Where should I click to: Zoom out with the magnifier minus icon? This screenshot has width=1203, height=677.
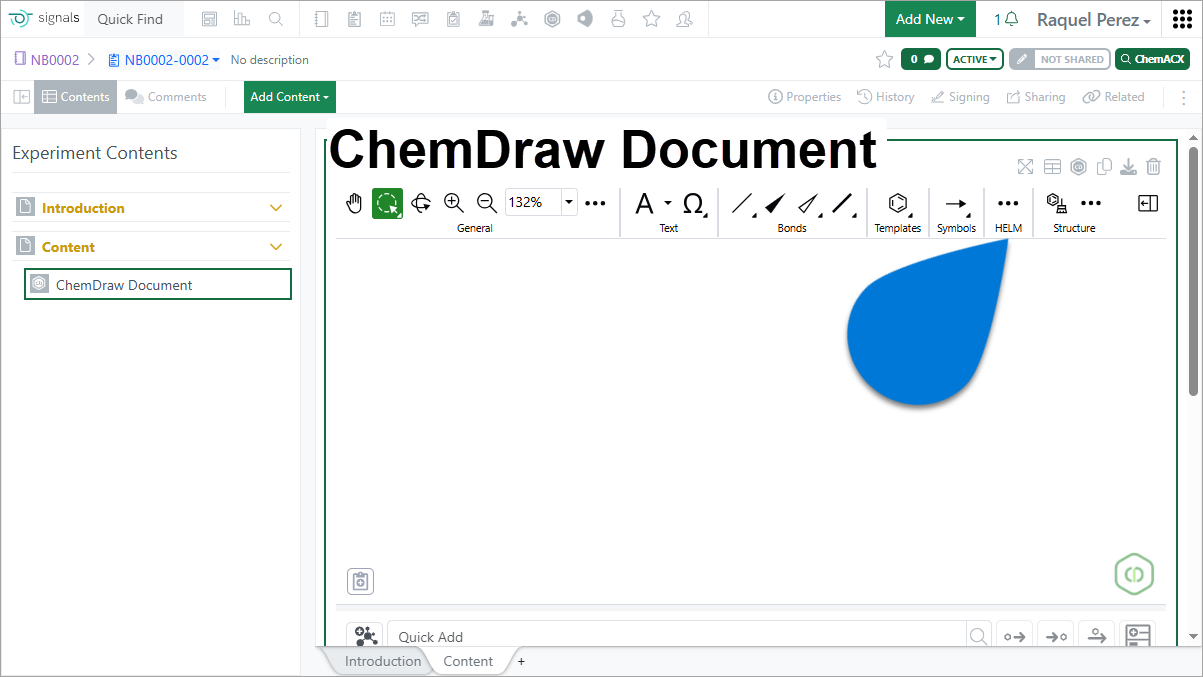click(x=487, y=203)
